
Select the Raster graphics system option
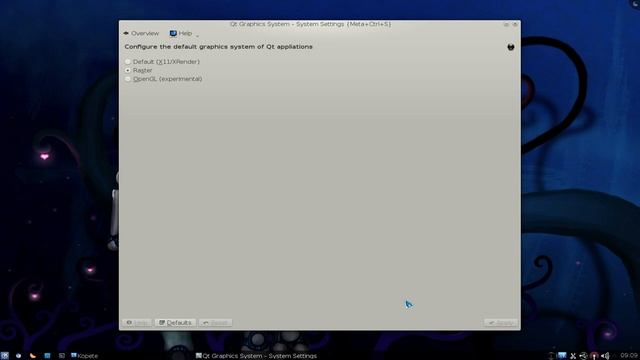point(139,70)
